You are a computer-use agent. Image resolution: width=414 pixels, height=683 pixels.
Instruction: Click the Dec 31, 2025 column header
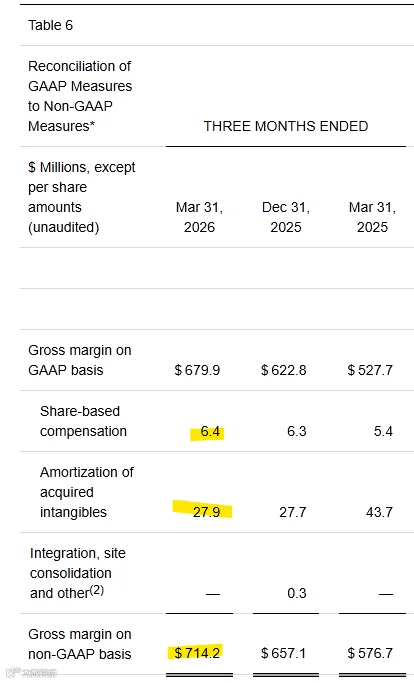coord(286,217)
